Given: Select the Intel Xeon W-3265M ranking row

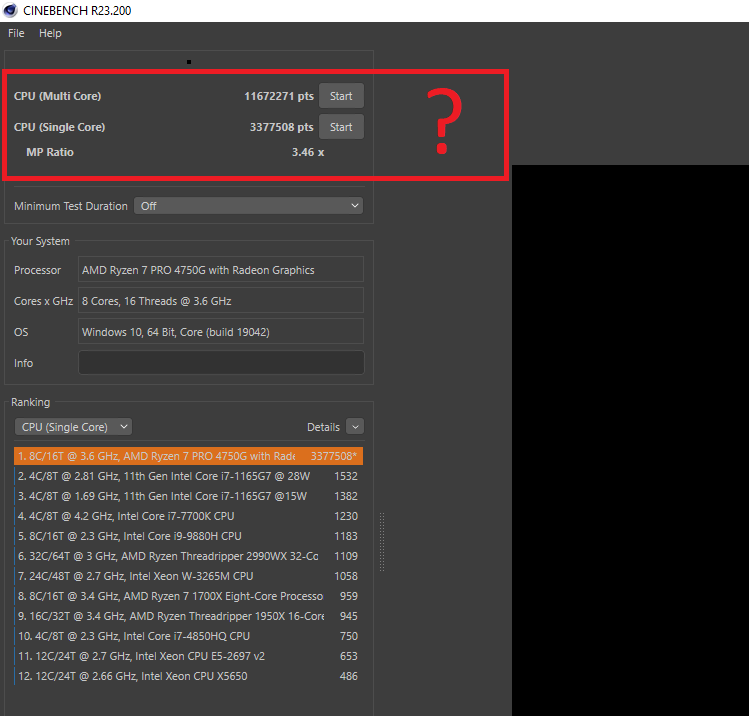Looking at the screenshot, I should [x=188, y=577].
